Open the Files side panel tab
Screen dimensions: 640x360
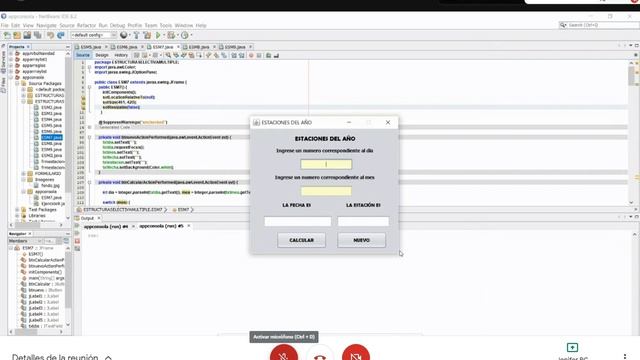(3, 84)
